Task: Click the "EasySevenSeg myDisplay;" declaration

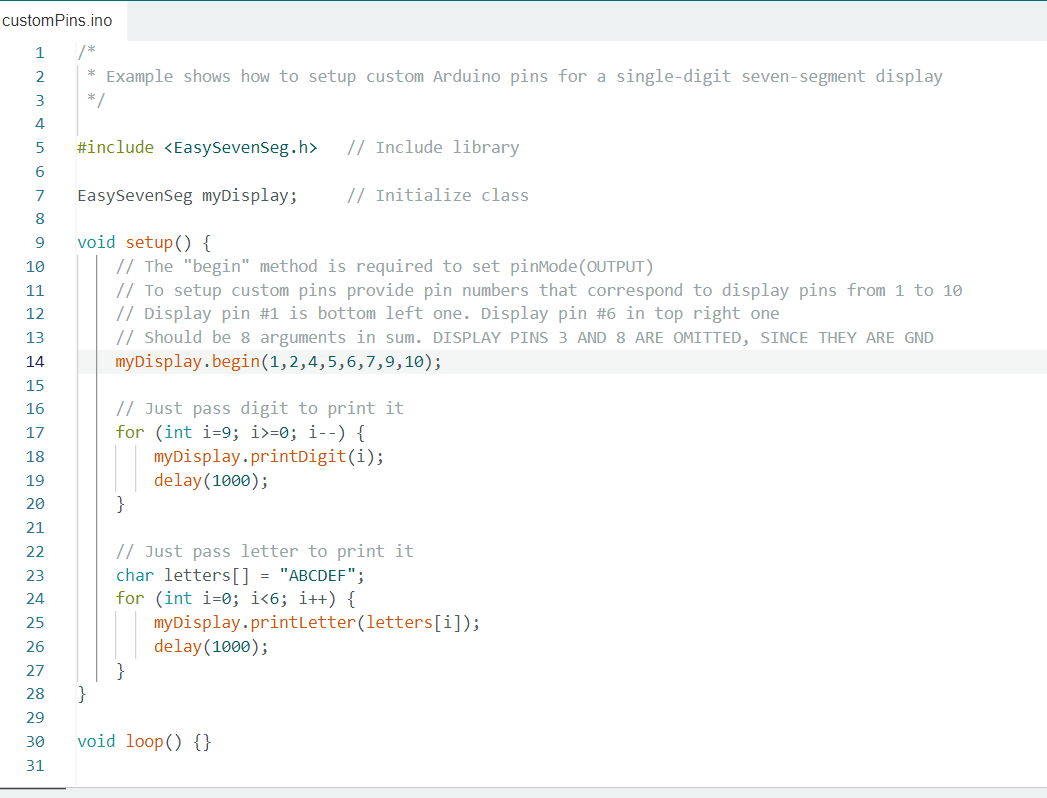Action: click(x=188, y=196)
